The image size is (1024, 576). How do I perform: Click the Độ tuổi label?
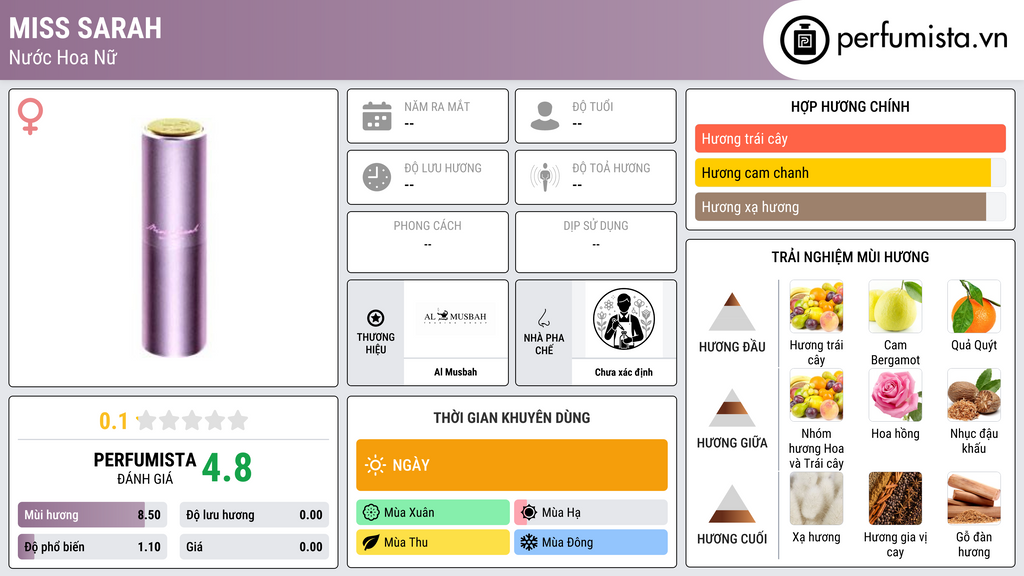click(x=592, y=106)
